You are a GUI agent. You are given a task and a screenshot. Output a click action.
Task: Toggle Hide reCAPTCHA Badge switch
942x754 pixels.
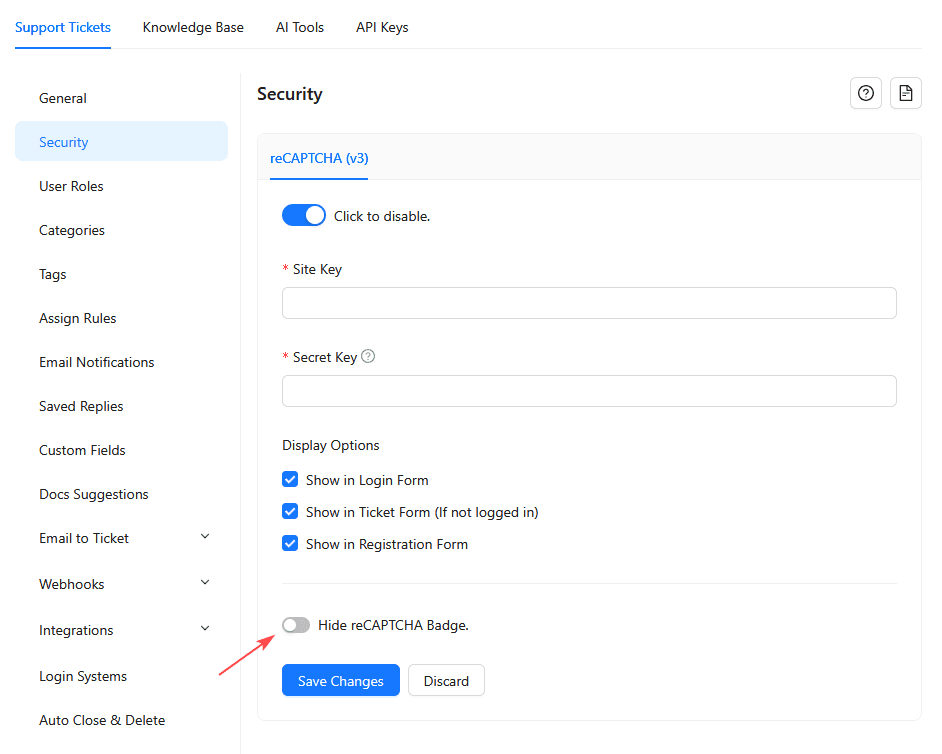(x=296, y=625)
